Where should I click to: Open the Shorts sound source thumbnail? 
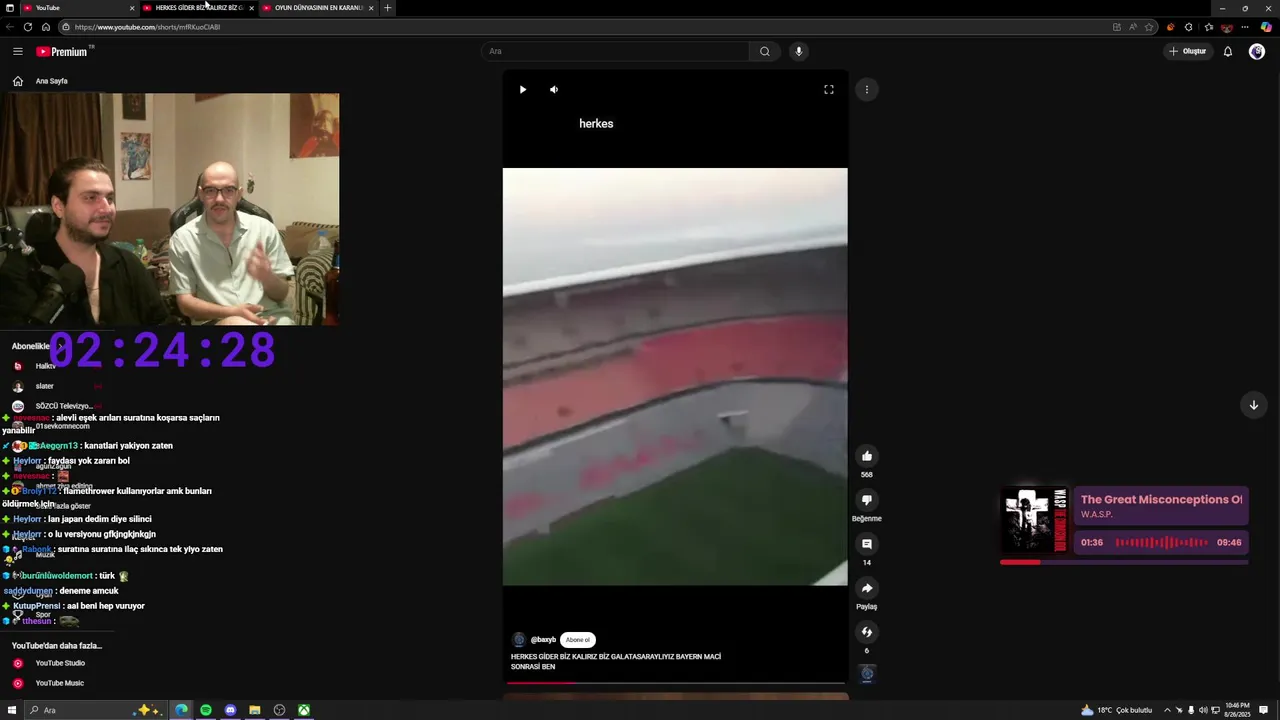[867, 674]
